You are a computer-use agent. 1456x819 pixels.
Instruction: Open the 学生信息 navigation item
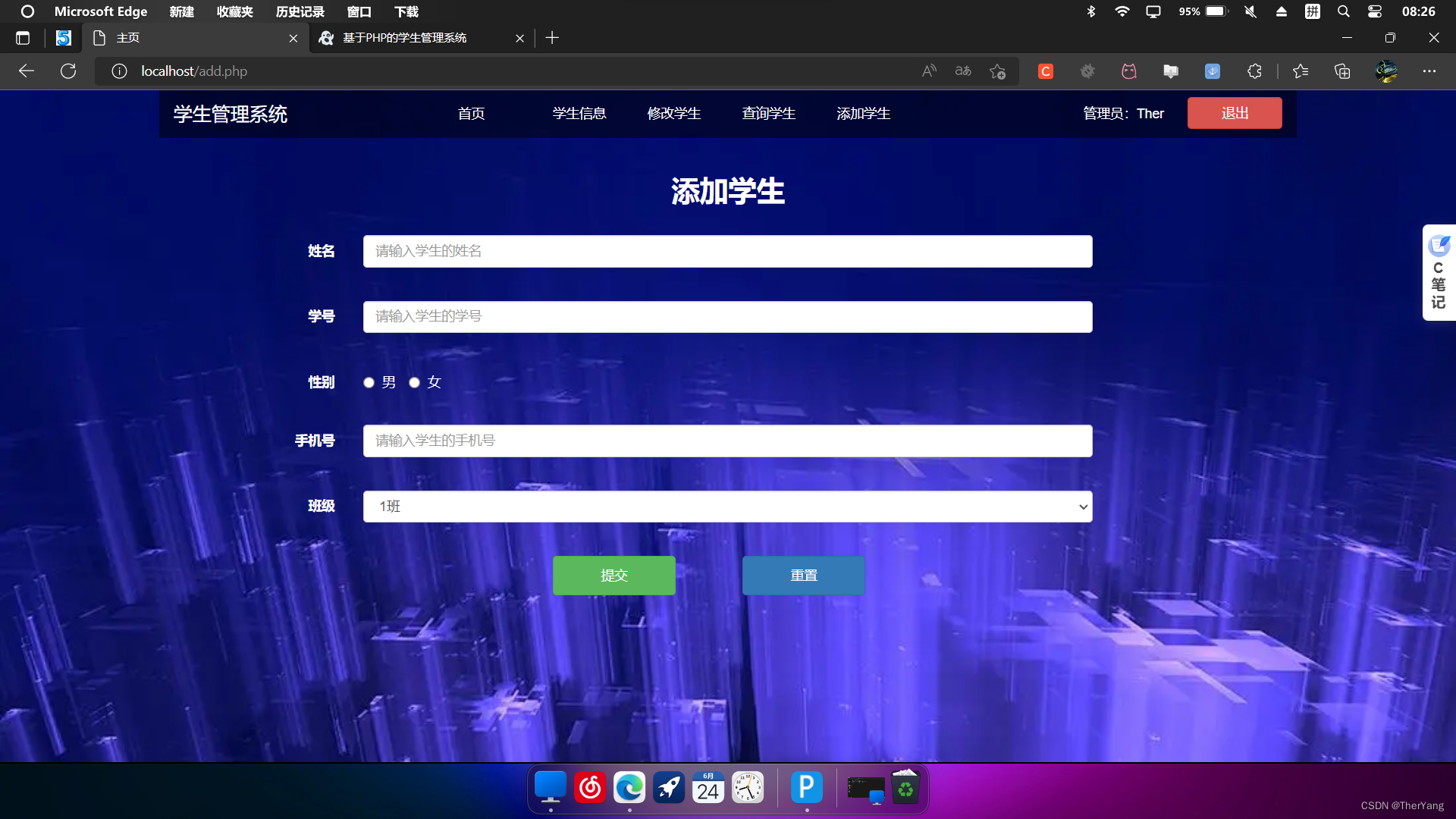pyautogui.click(x=579, y=114)
